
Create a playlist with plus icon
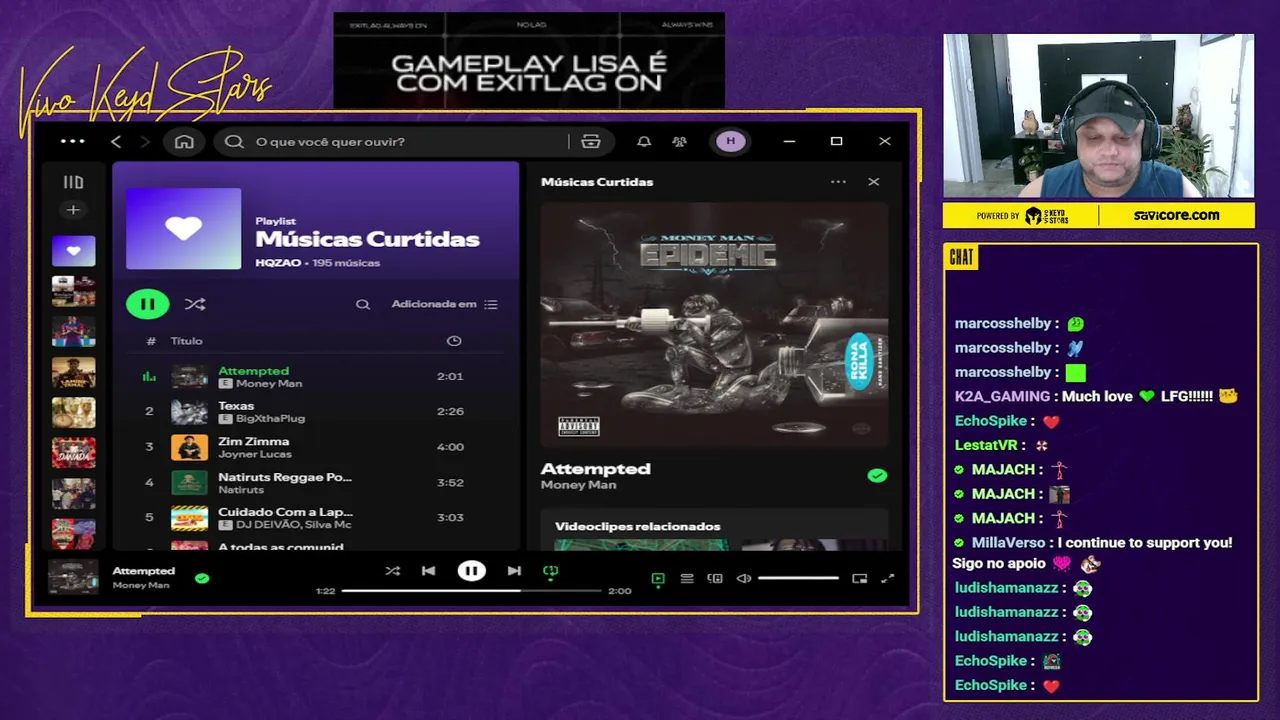coord(73,210)
